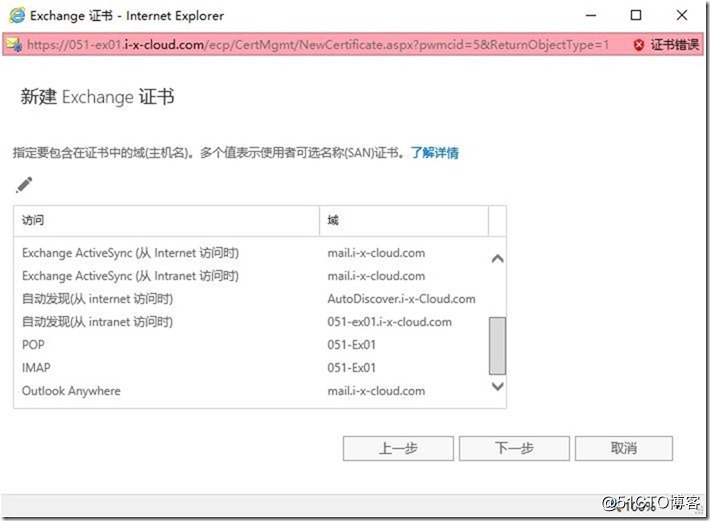Viewport: 710px width, 521px height.
Task: Click the 取消 cancel button
Action: click(x=624, y=448)
